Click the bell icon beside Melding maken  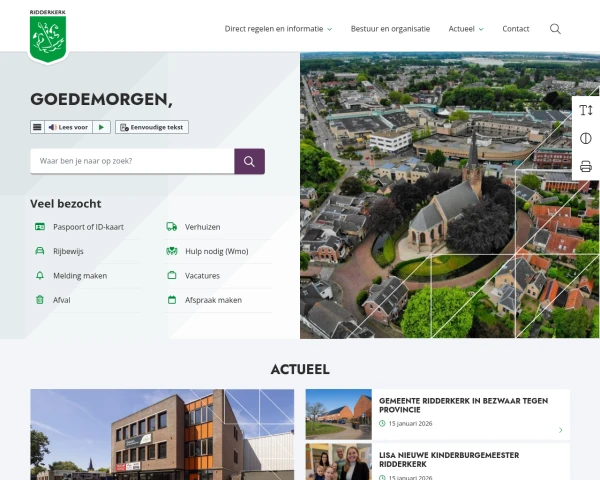point(40,276)
